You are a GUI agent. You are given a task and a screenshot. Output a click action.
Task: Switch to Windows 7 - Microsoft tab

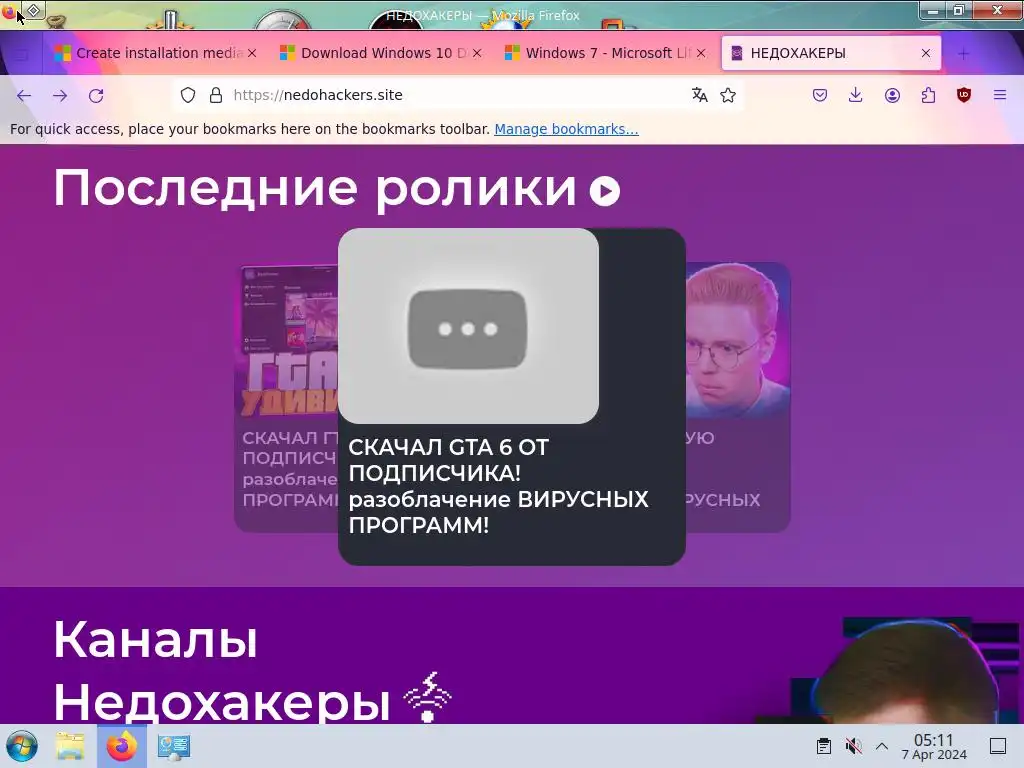click(604, 53)
